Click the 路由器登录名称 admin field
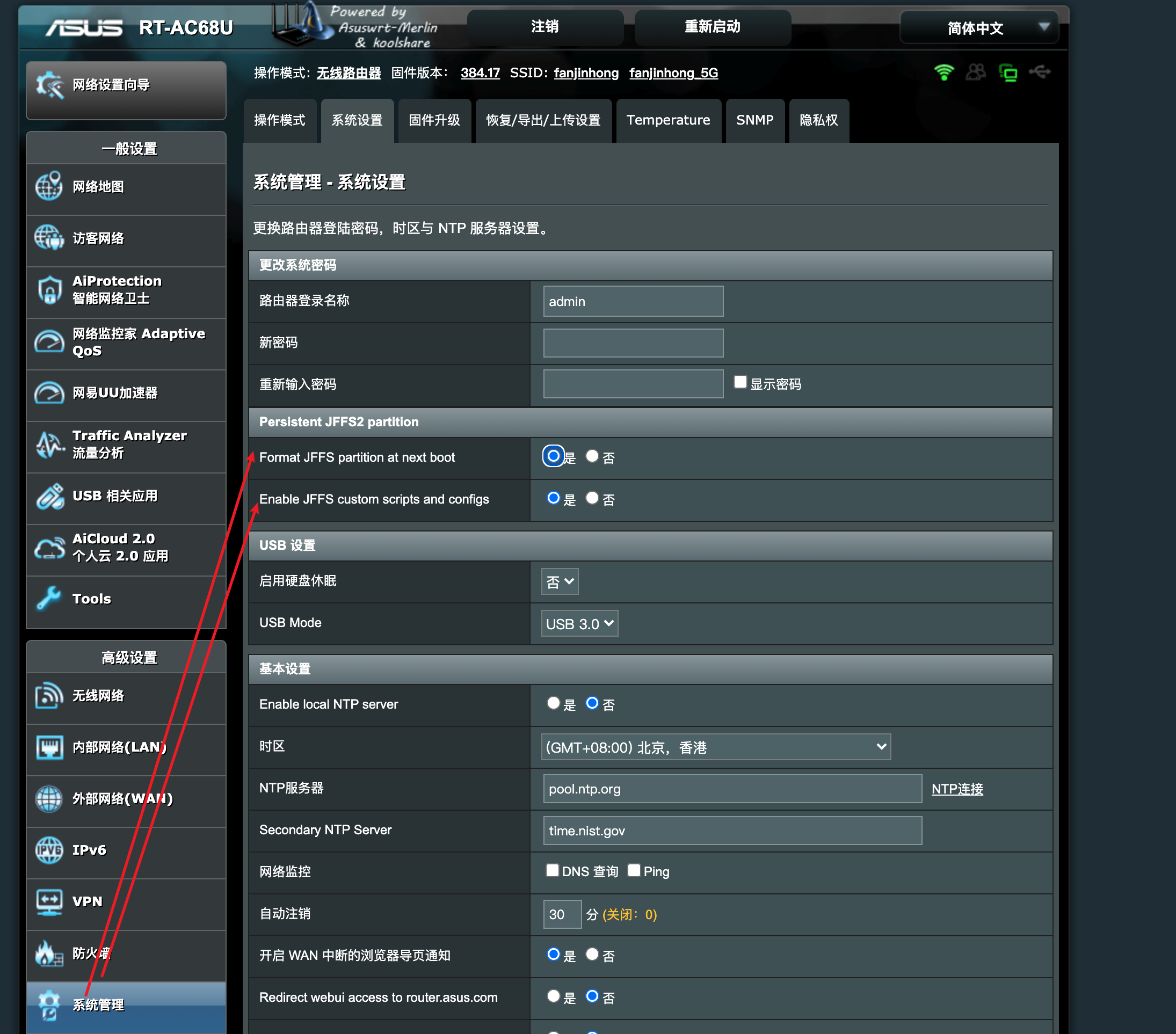This screenshot has height=1034, width=1176. coord(633,301)
